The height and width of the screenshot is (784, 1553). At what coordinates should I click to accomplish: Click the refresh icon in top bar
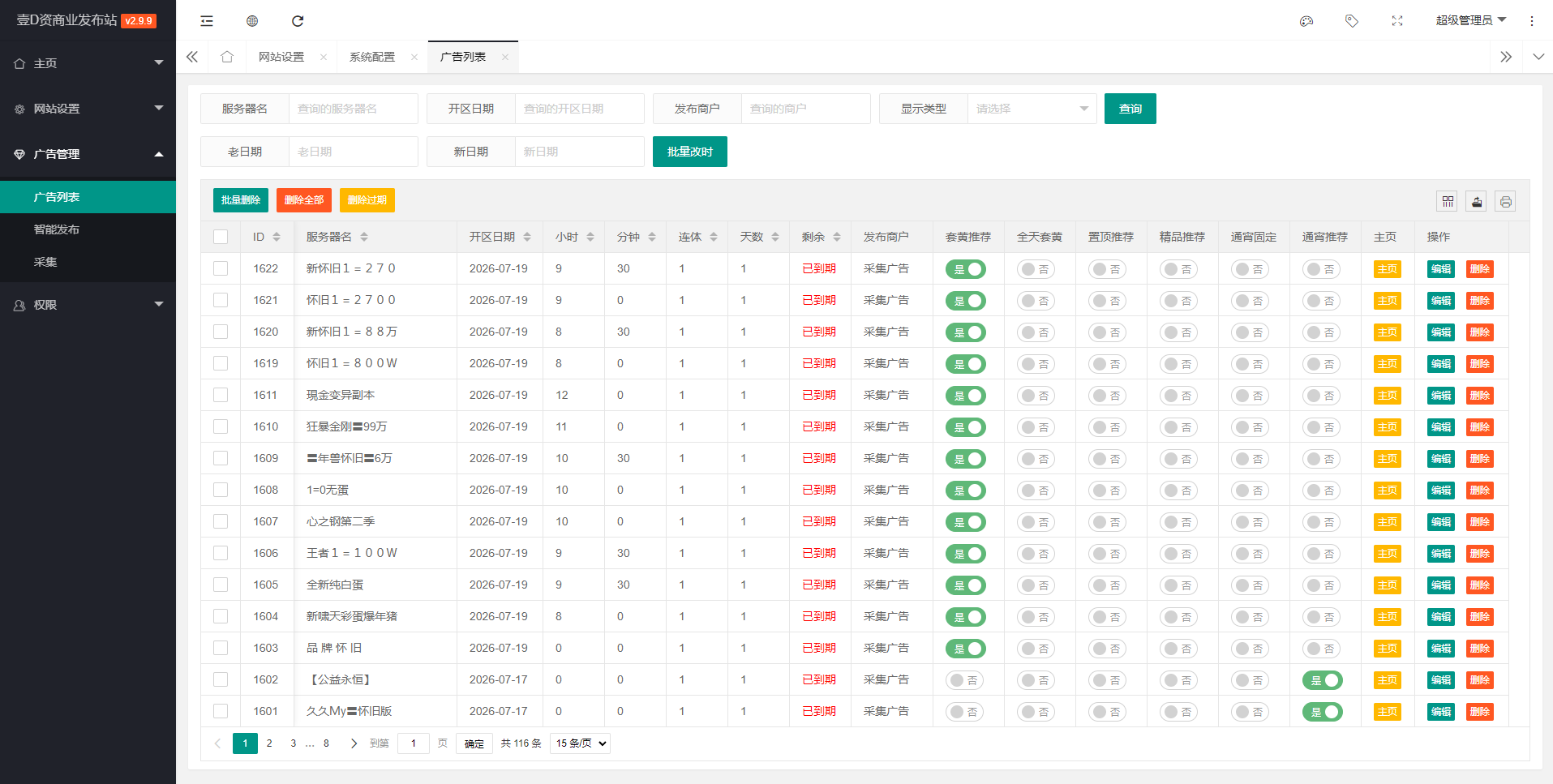(x=298, y=21)
